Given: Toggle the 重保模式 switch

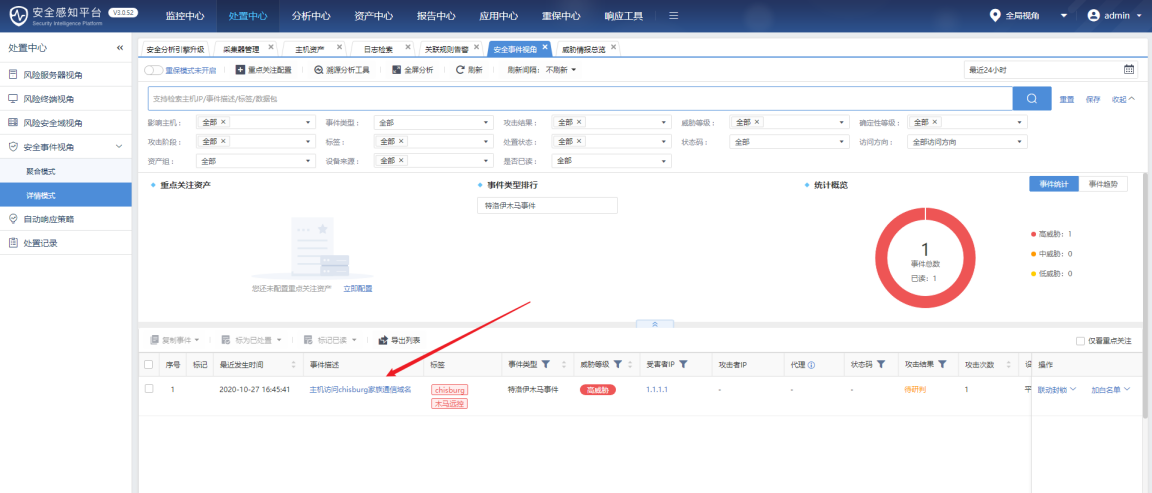Looking at the screenshot, I should coord(154,70).
